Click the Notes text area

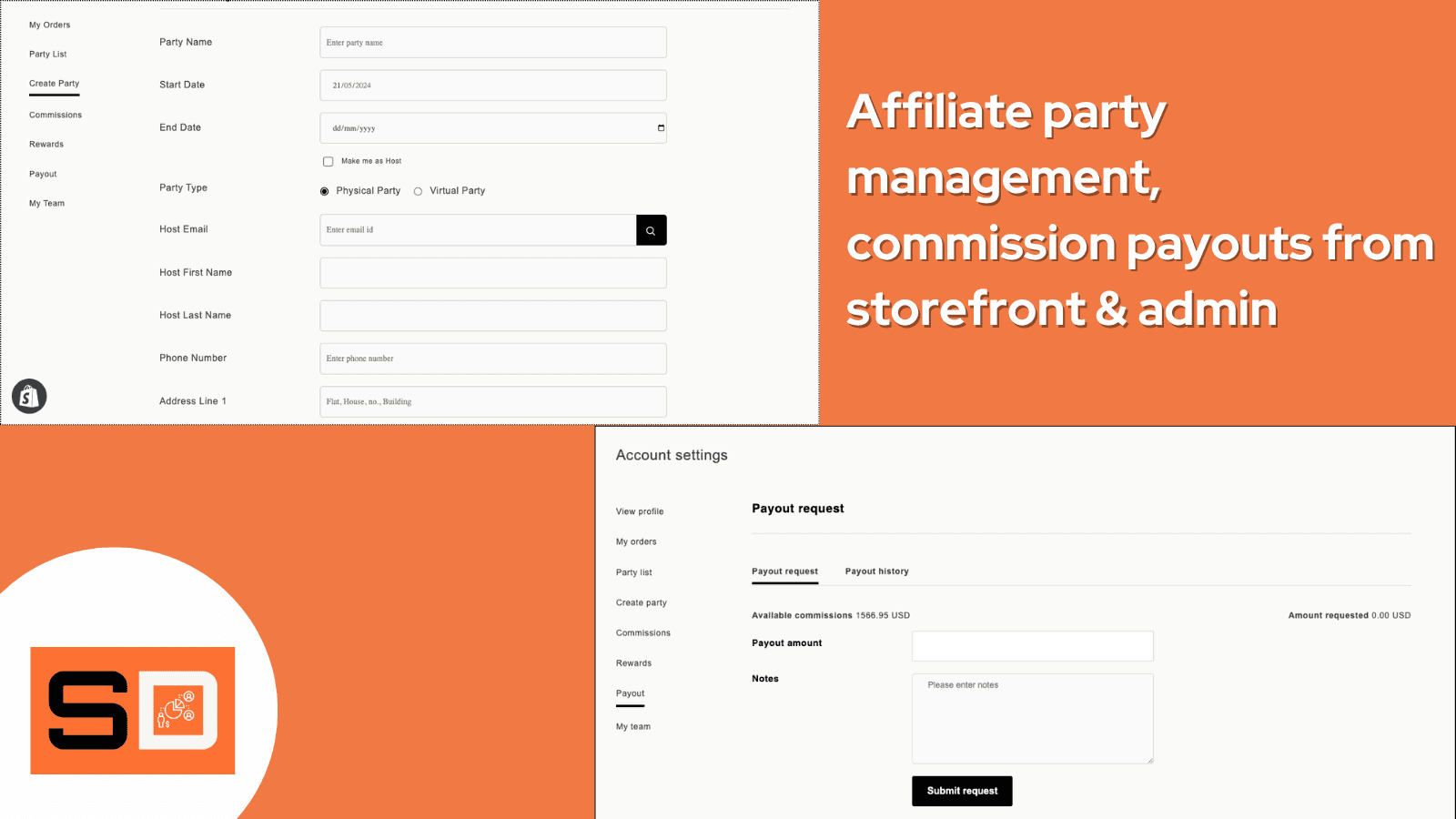click(x=1032, y=719)
